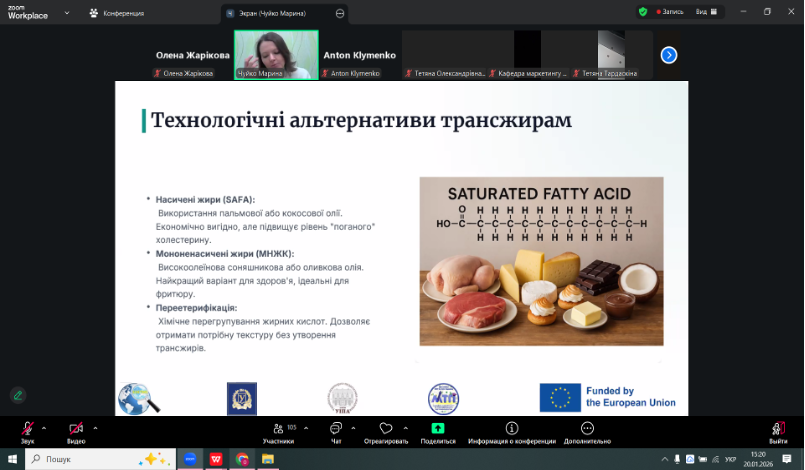Viewport: 805px width, 470px height.
Task: Click the Переетерифікація bullet heading
Action: [x=196, y=308]
